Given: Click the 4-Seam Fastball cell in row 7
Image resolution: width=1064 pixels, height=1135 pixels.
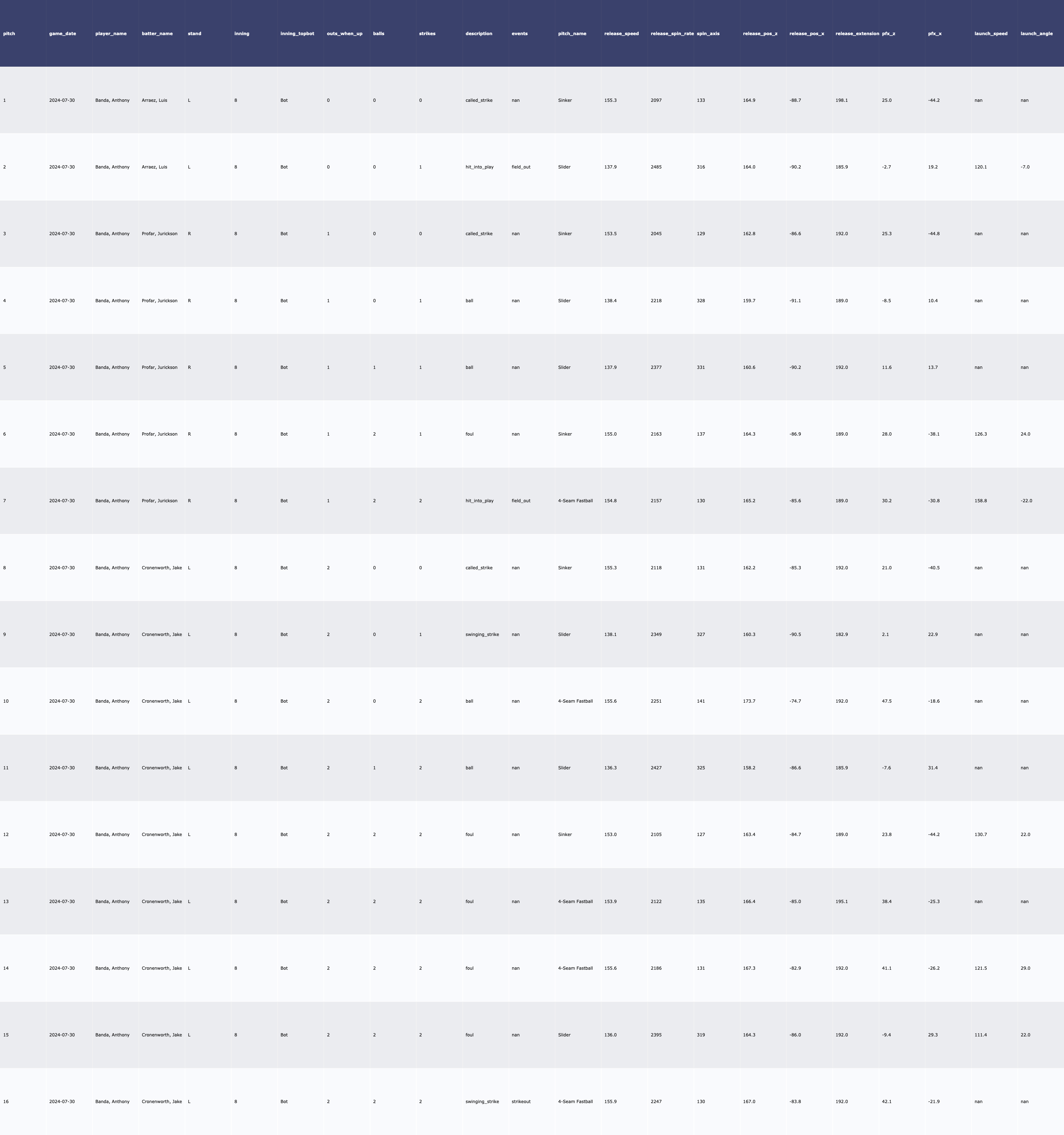Looking at the screenshot, I should coord(575,501).
